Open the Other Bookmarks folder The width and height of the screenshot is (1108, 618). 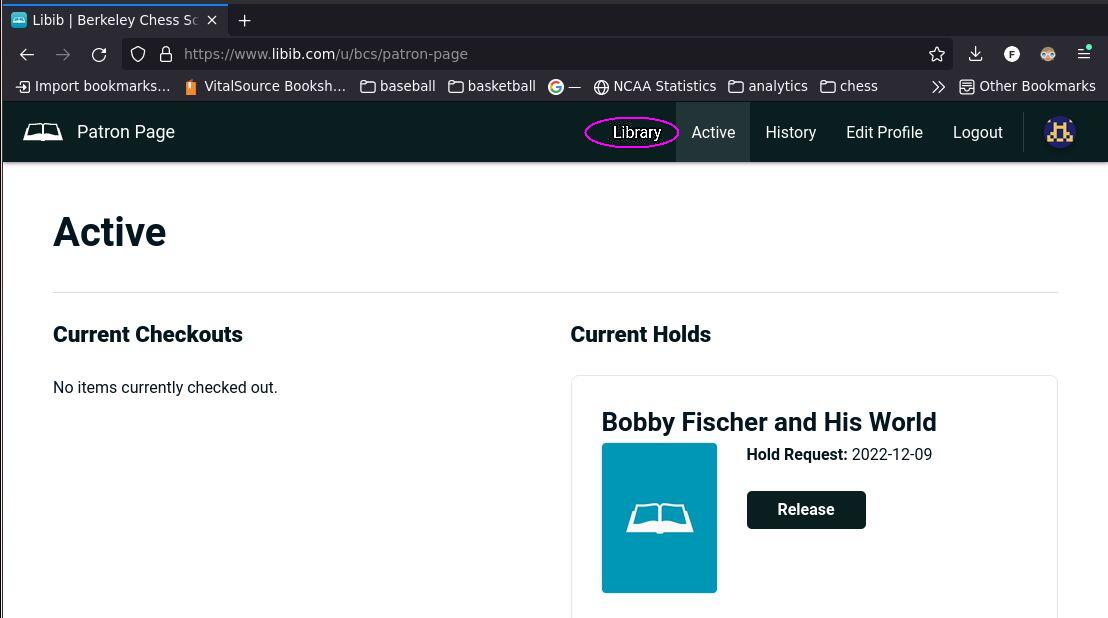click(1027, 87)
